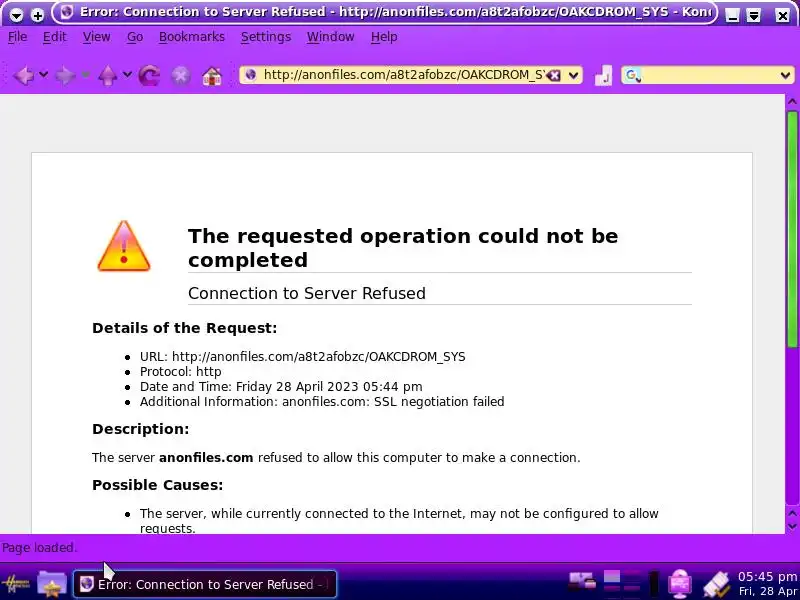The height and width of the screenshot is (600, 800).
Task: Click the Google search provider icon
Action: click(633, 76)
